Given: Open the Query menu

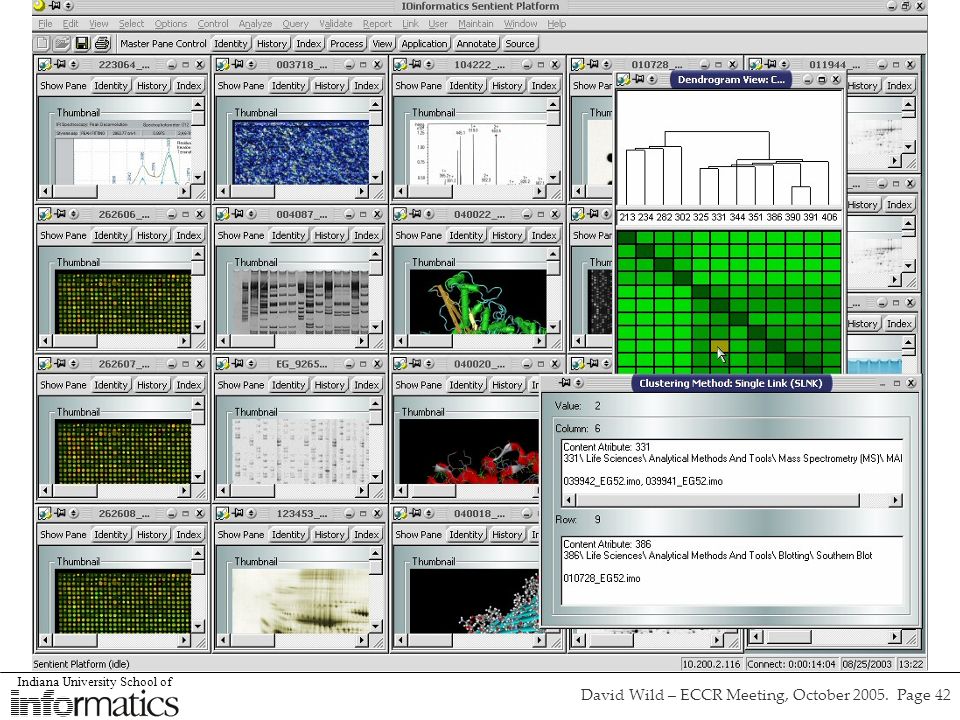Looking at the screenshot, I should [x=295, y=24].
